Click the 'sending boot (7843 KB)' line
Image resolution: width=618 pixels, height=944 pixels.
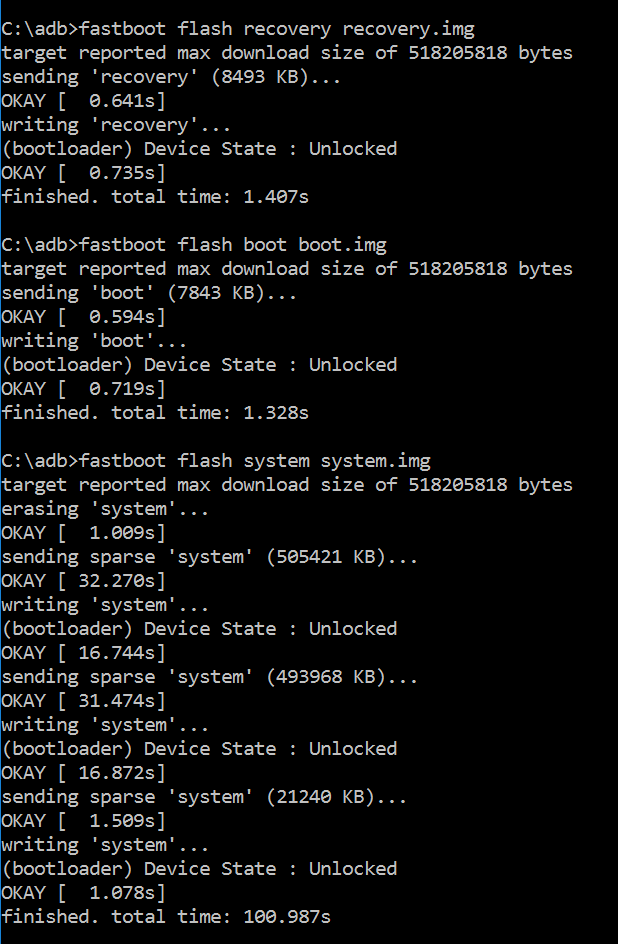[x=149, y=293]
